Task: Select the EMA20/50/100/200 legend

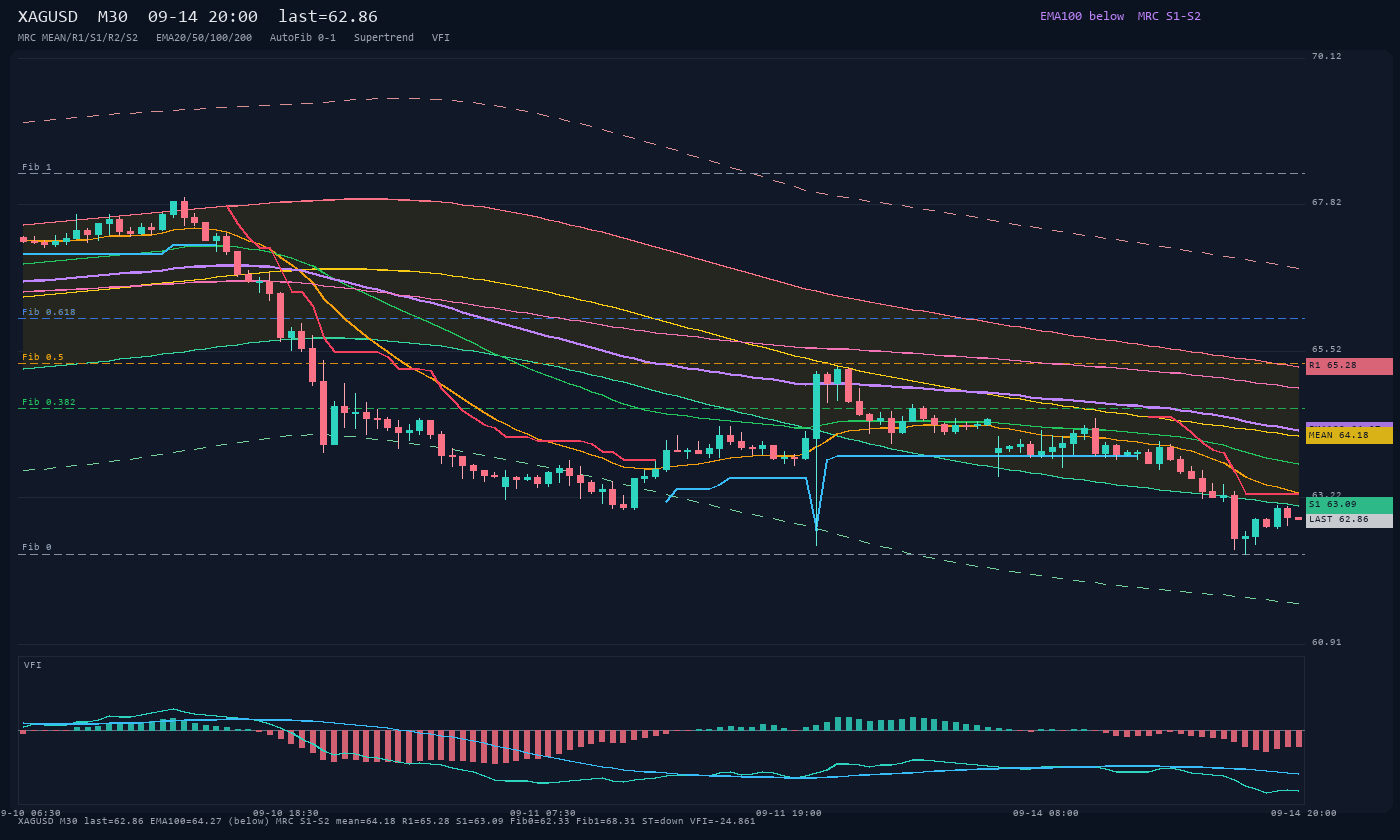Action: tap(204, 38)
